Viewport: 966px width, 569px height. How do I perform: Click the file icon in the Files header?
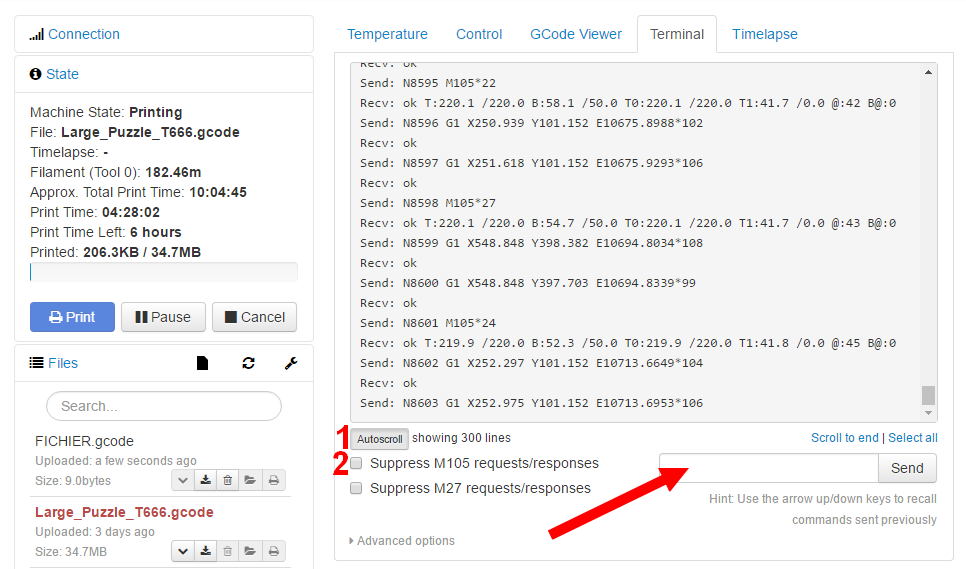tap(202, 363)
